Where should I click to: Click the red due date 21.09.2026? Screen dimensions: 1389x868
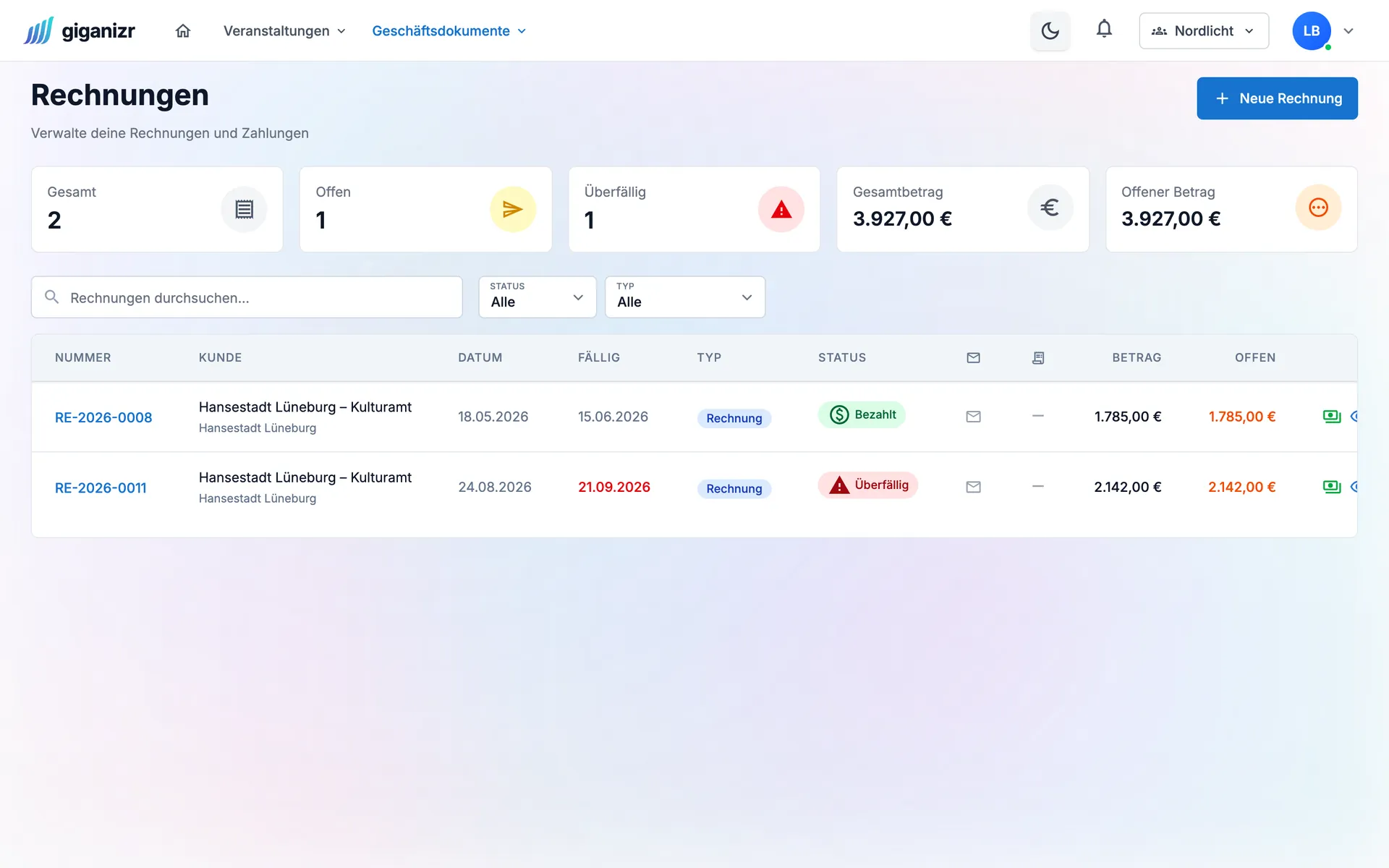click(614, 488)
